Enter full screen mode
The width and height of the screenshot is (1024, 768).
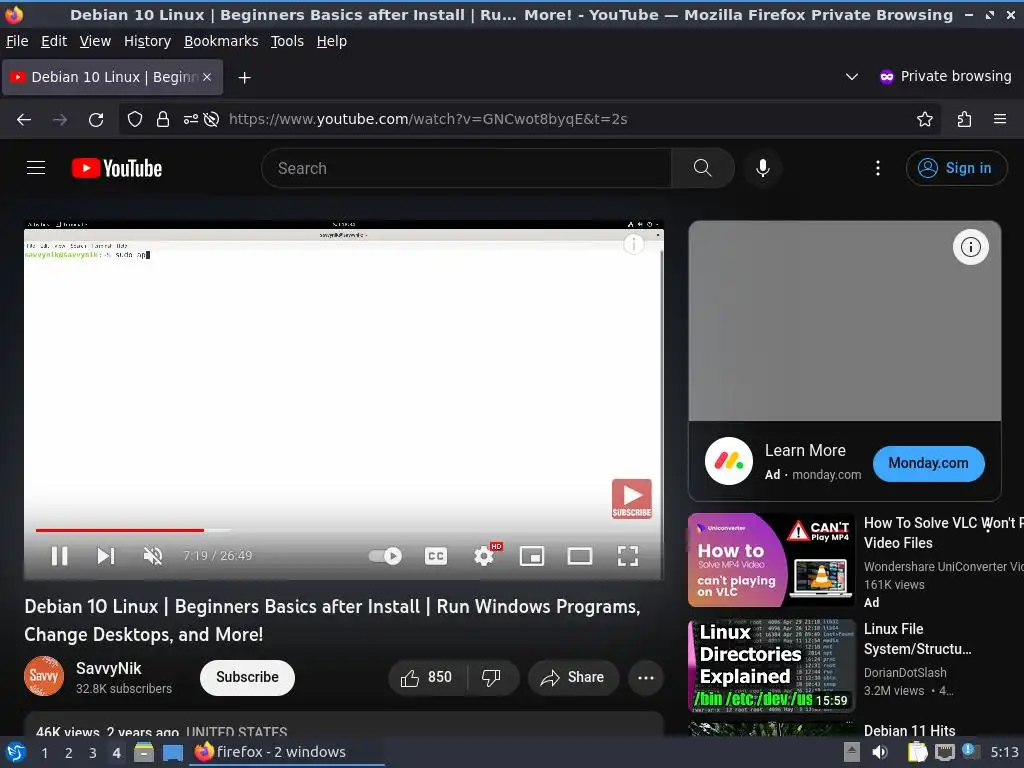click(x=628, y=556)
